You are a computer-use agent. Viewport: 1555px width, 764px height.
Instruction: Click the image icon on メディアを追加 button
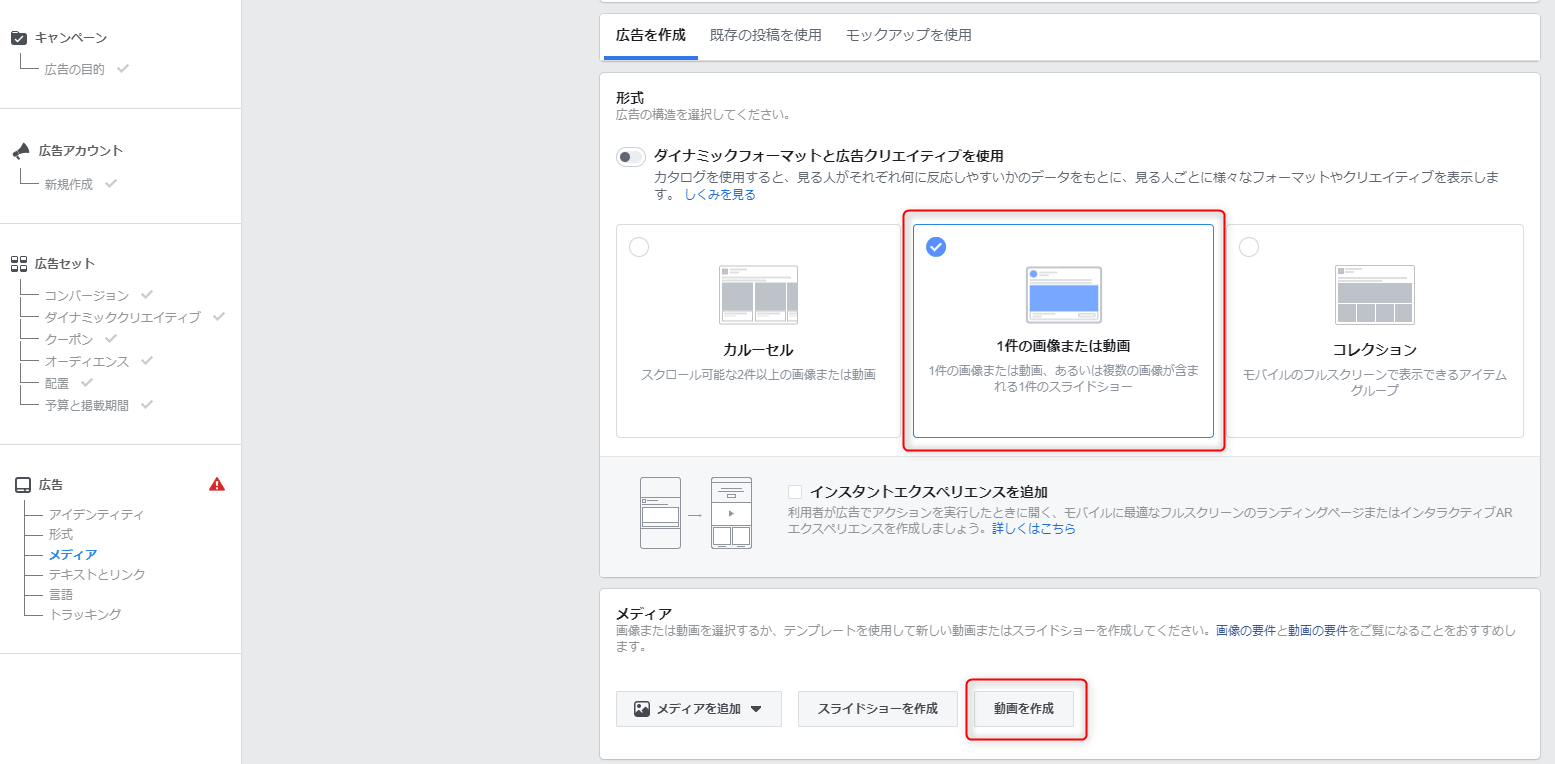point(642,709)
